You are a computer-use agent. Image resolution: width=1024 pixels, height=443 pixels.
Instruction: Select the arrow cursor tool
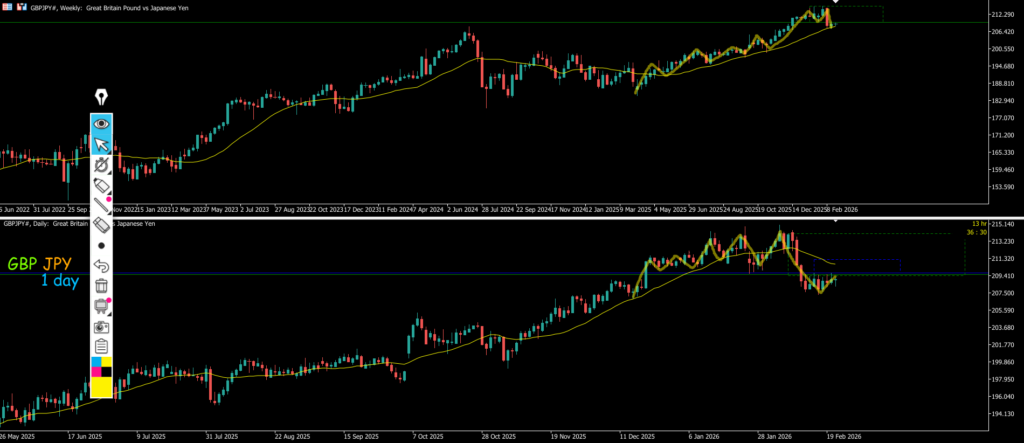pos(101,145)
